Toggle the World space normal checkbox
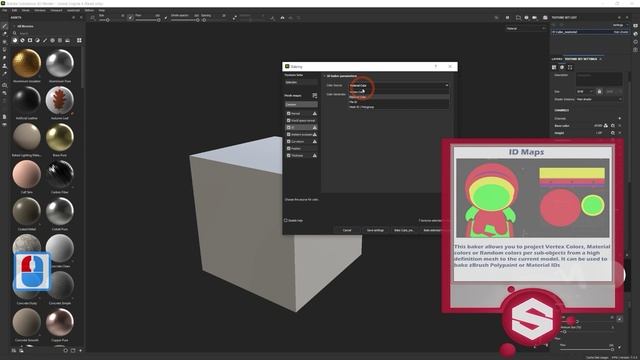 click(x=289, y=120)
